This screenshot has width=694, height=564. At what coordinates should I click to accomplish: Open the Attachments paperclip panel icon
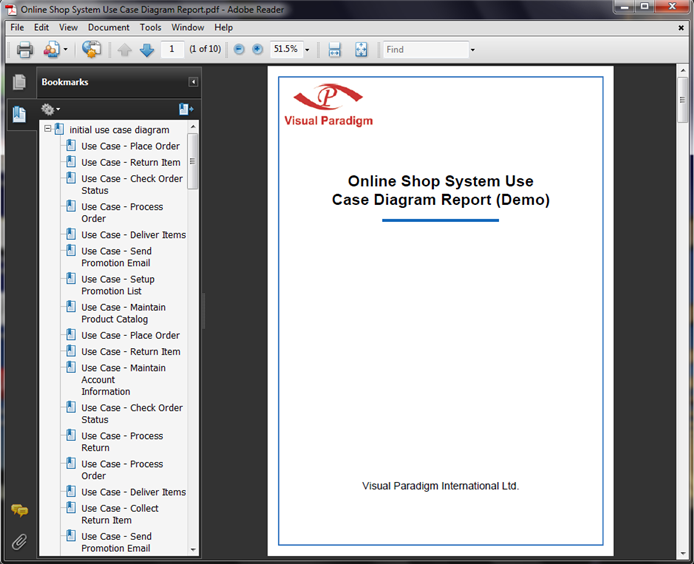coord(19,541)
